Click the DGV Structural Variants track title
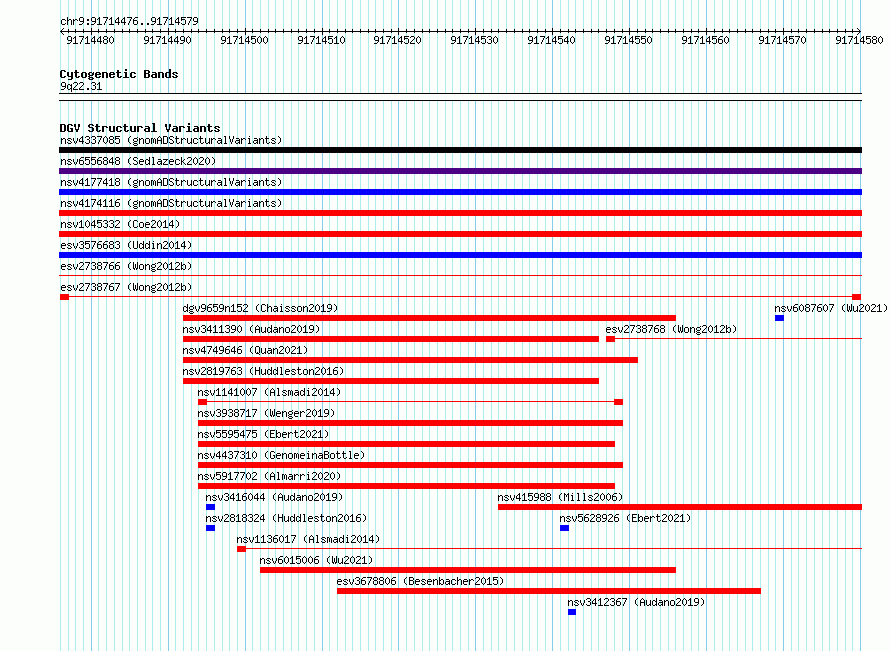890x651 pixels. click(x=140, y=128)
